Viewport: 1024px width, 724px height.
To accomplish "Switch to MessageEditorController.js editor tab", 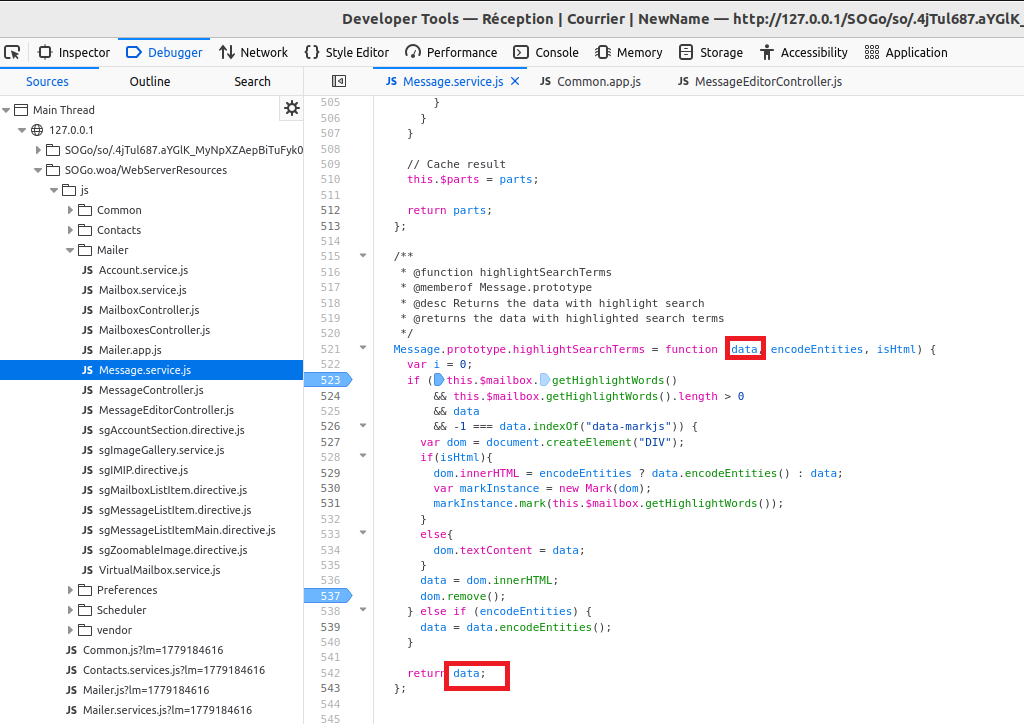I will click(760, 82).
